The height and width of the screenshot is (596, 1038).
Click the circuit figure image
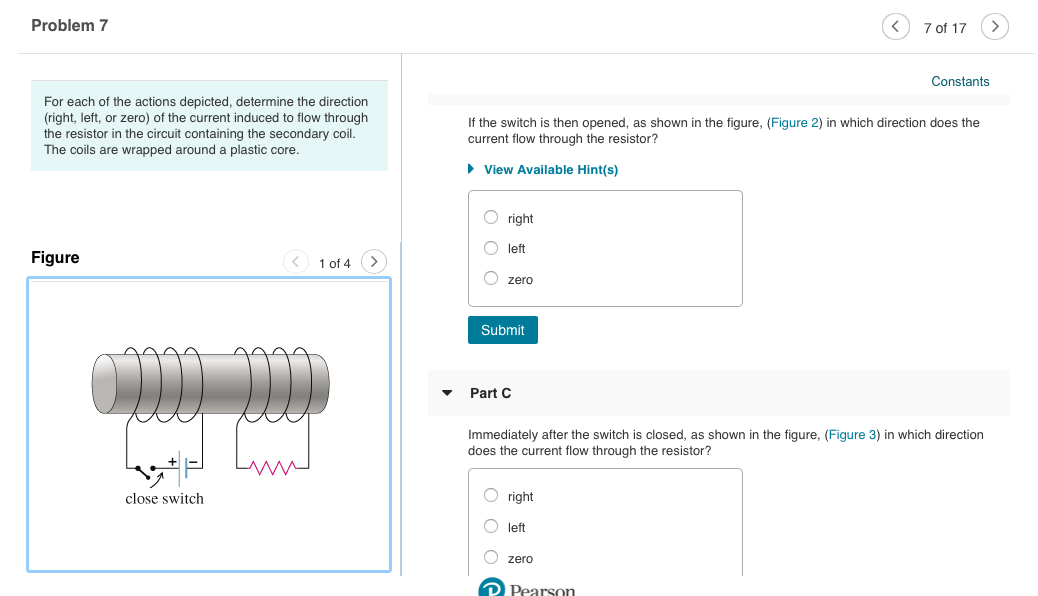[x=208, y=424]
